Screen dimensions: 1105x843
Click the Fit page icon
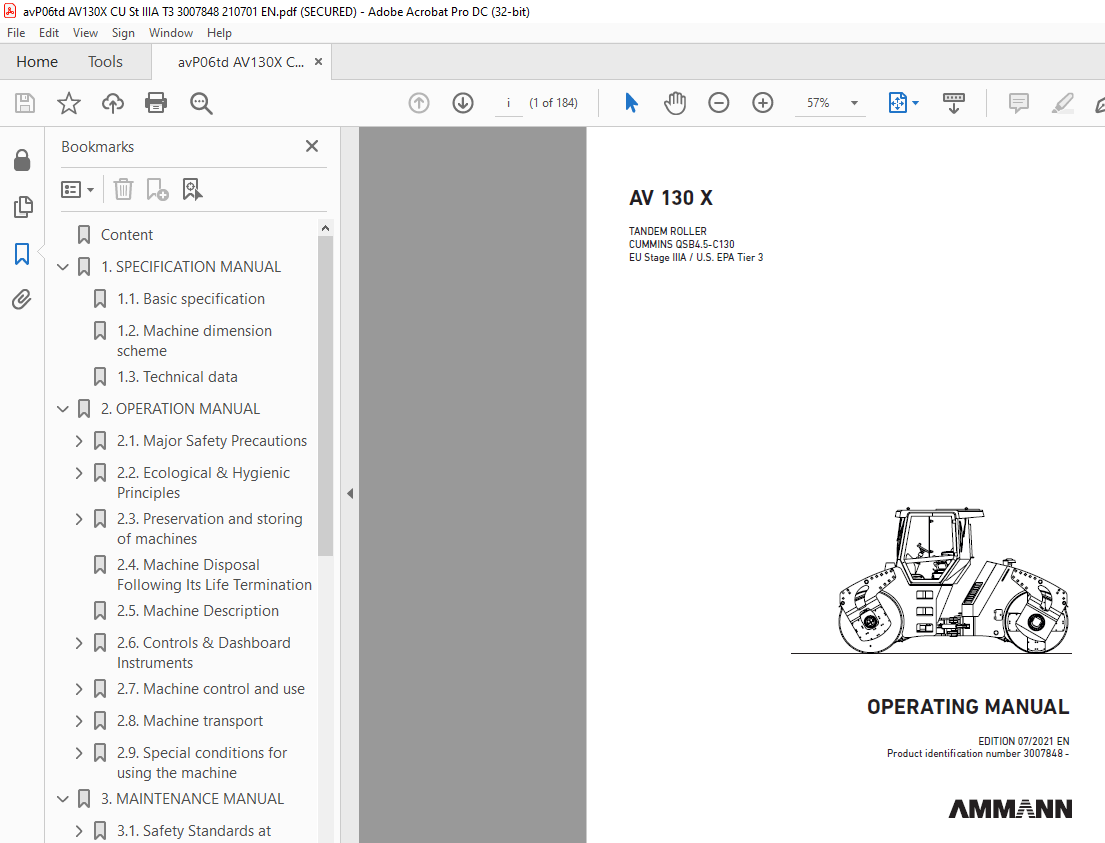tap(897, 103)
